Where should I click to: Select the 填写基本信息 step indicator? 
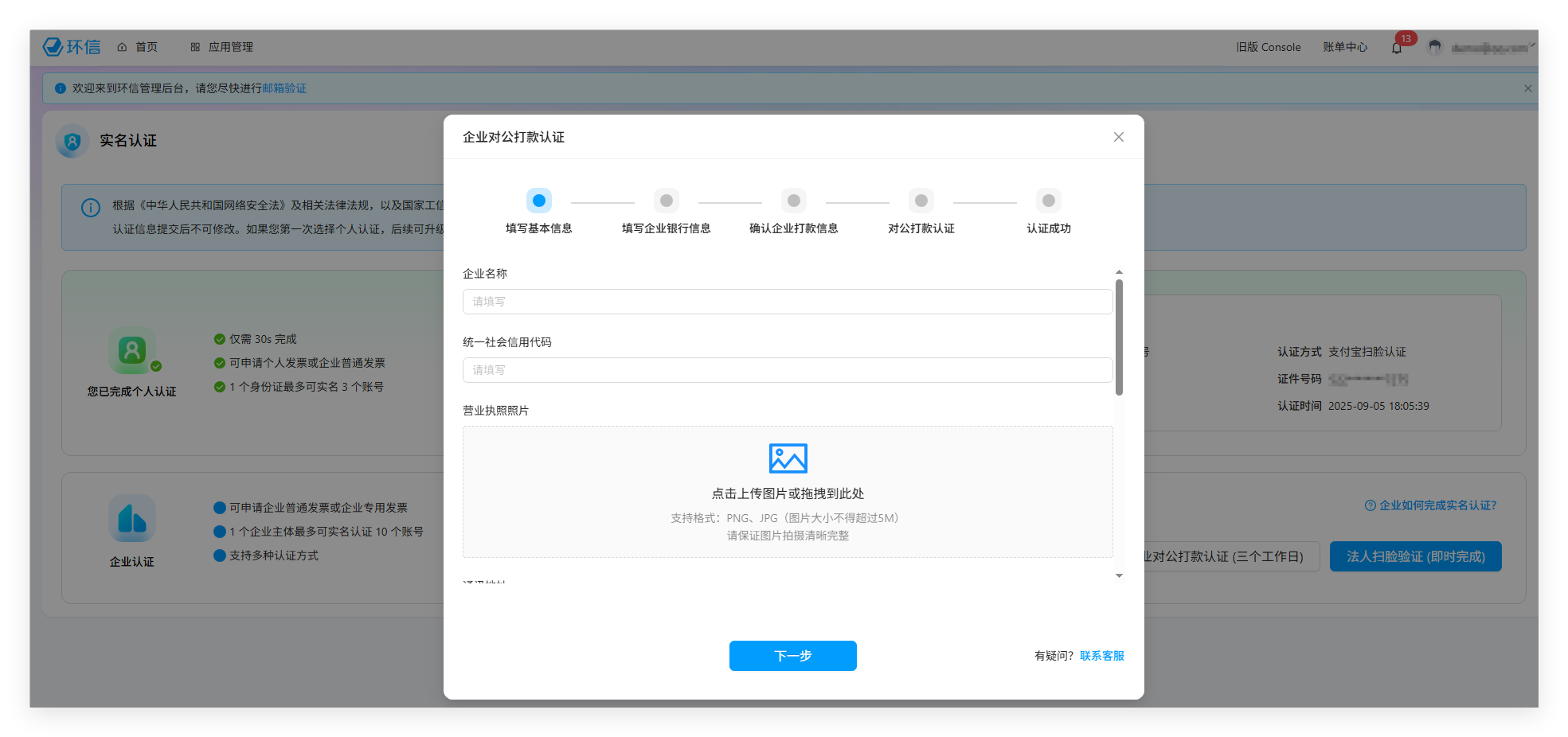539,201
